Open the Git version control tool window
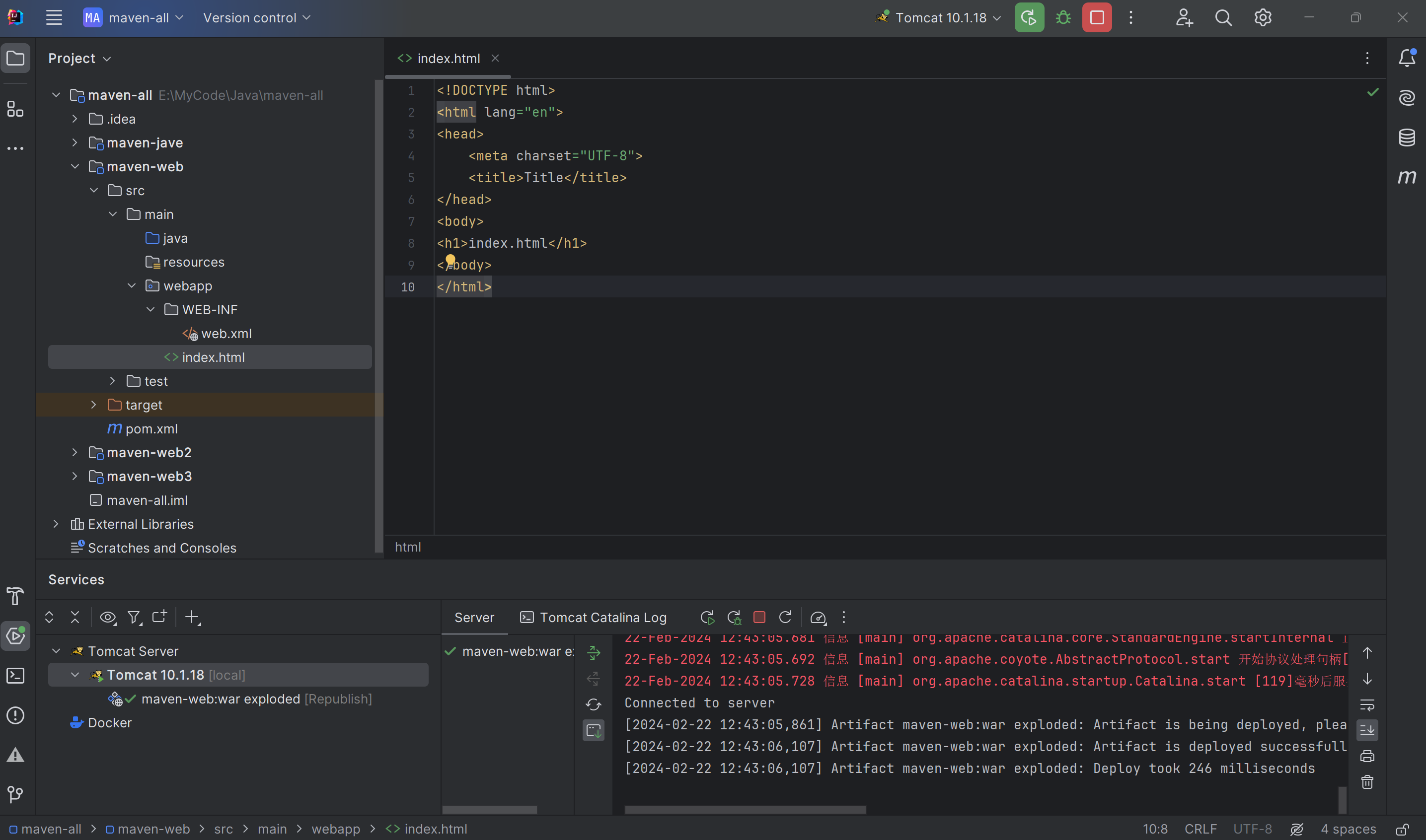 click(x=15, y=794)
